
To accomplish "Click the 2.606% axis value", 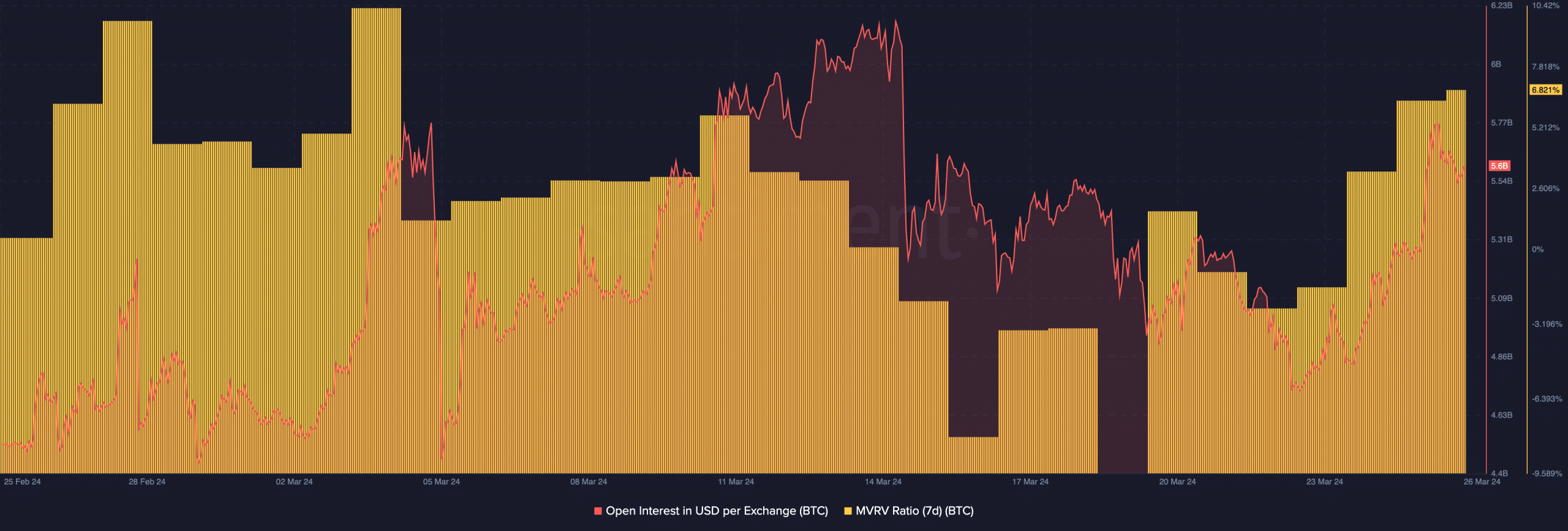I will coord(1545,189).
